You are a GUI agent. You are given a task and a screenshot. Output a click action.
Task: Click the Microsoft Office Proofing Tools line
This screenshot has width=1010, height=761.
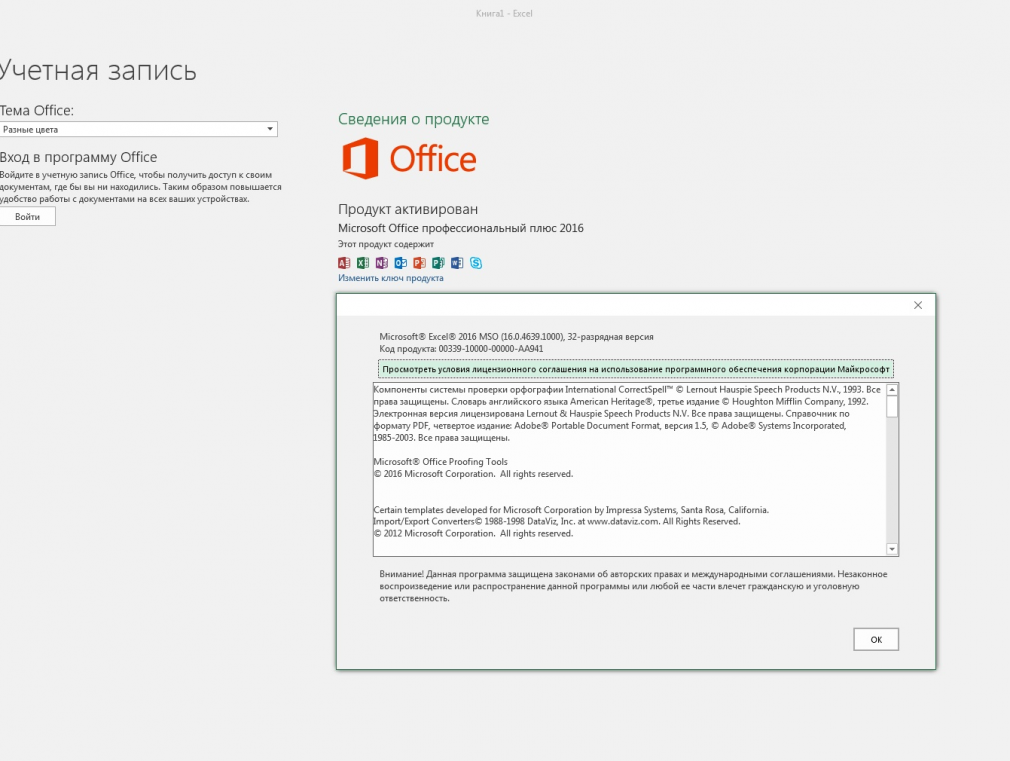(441, 461)
